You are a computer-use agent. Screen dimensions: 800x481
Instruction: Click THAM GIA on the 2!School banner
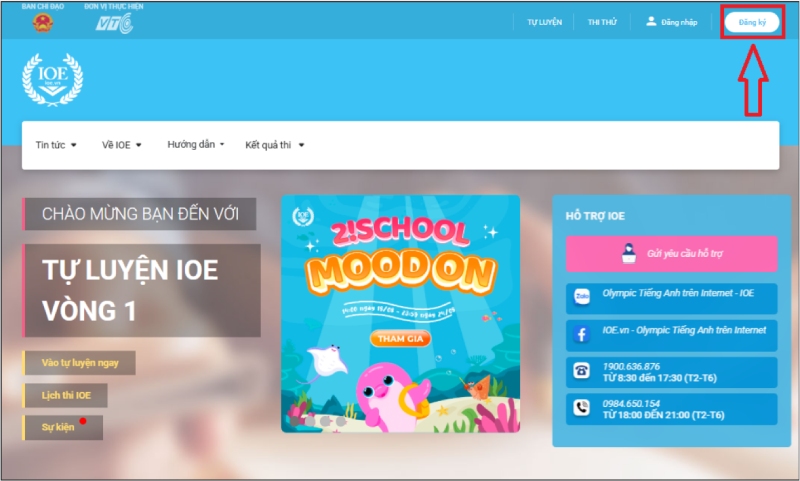tap(401, 338)
